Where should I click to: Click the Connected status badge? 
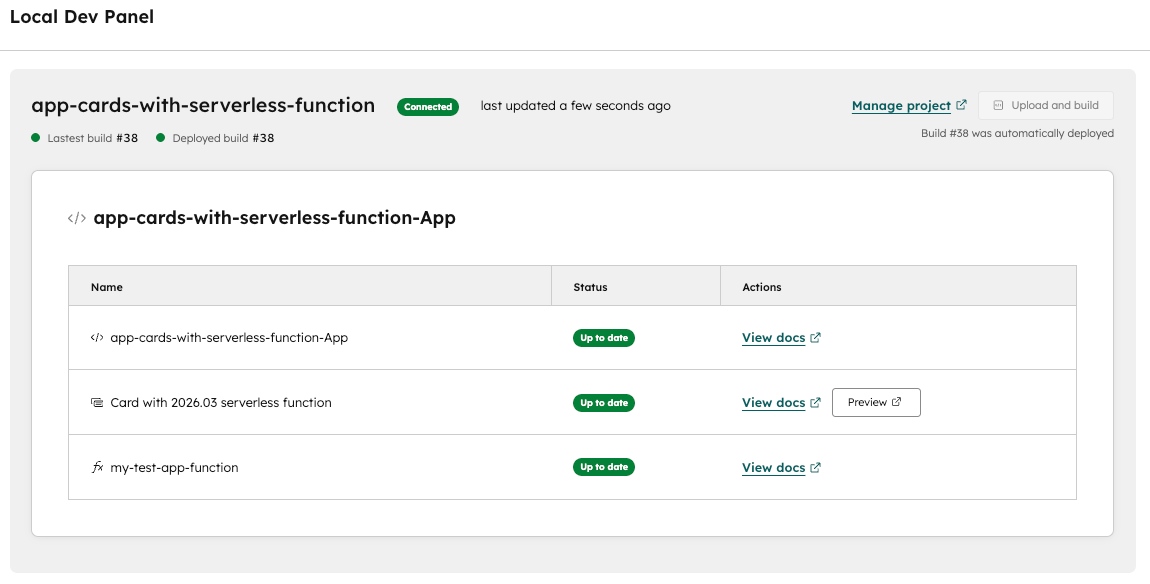pyautogui.click(x=428, y=107)
